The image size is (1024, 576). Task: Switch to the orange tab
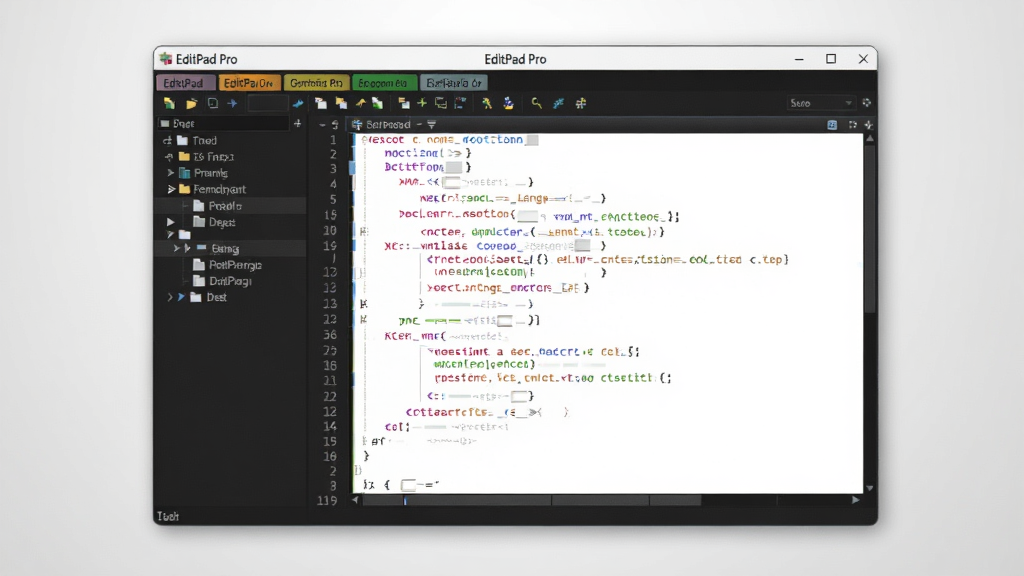point(249,83)
